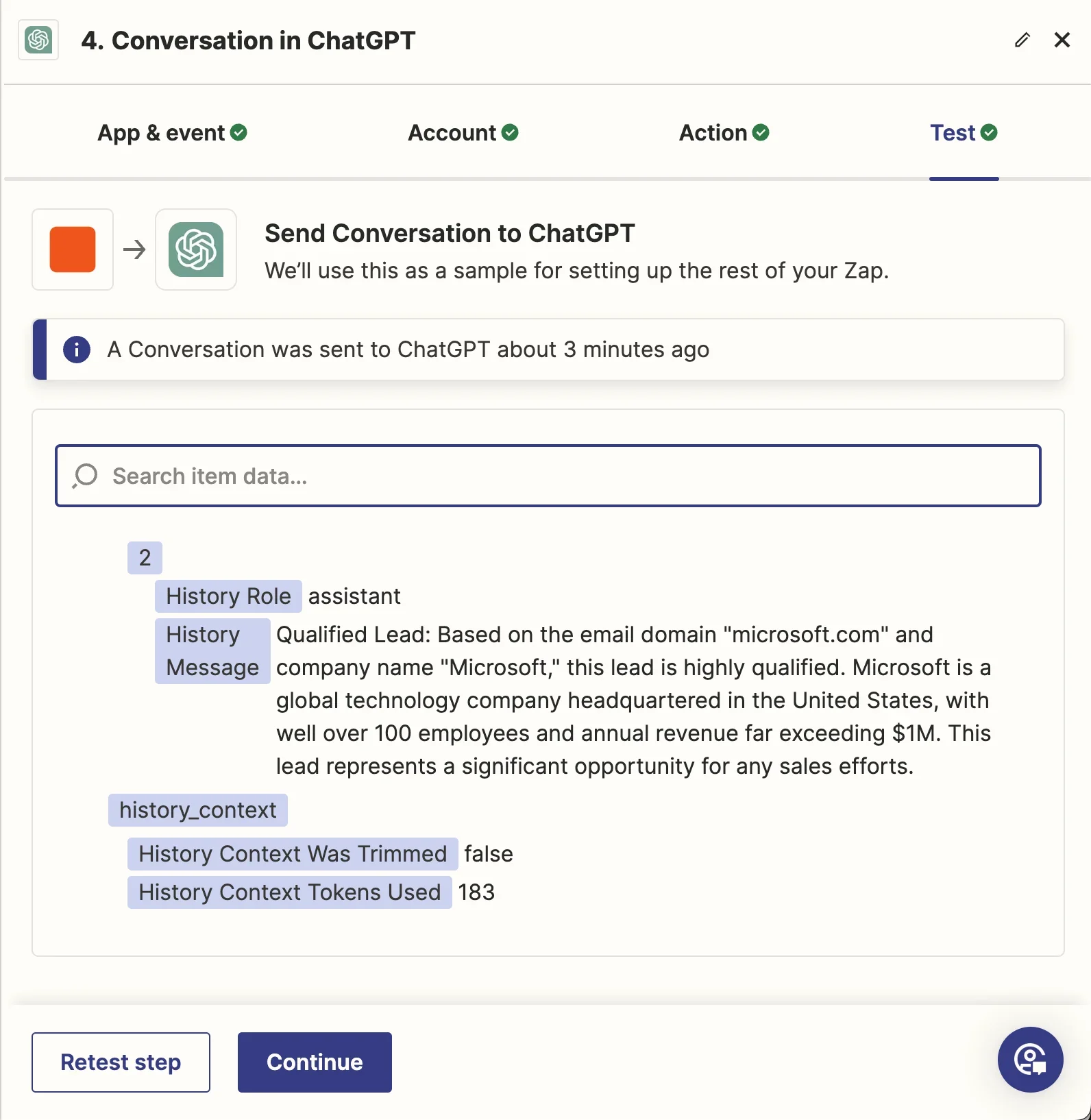Image resolution: width=1091 pixels, height=1120 pixels.
Task: Click the ChatGPT logo in the header
Action: click(x=38, y=40)
